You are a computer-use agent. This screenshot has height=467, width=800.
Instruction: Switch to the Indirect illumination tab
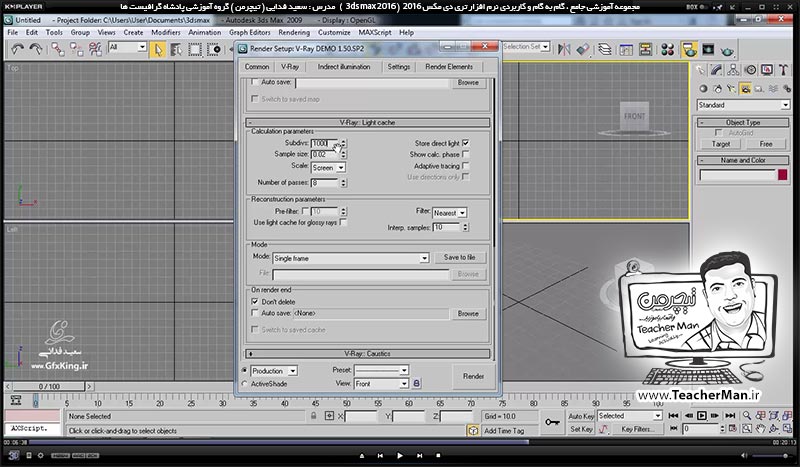[344, 67]
